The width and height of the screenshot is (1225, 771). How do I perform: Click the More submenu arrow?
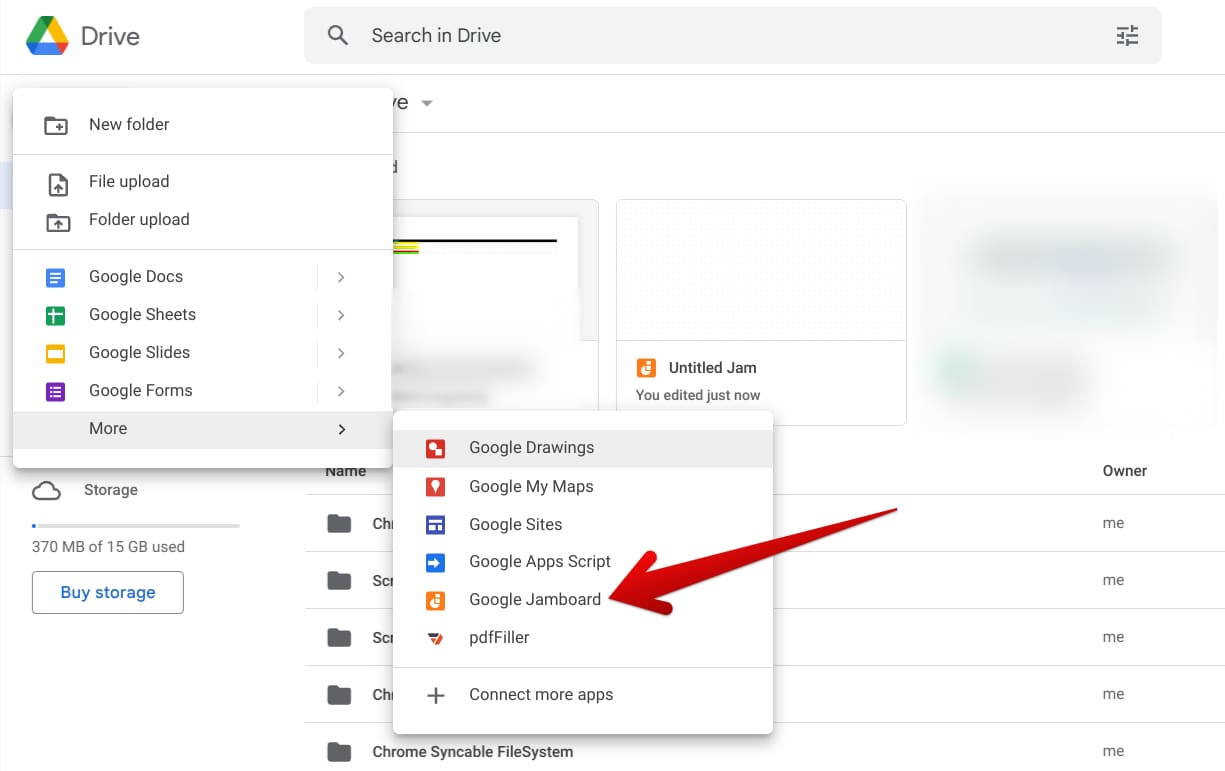point(341,429)
